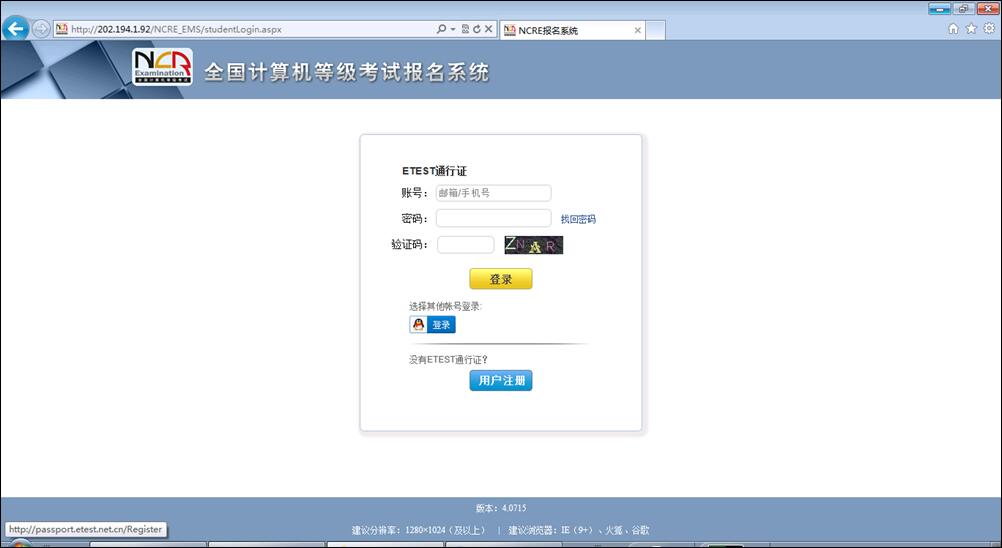Click the yellow 登录 button
Viewport: 1002px width, 548px height.
(x=501, y=279)
